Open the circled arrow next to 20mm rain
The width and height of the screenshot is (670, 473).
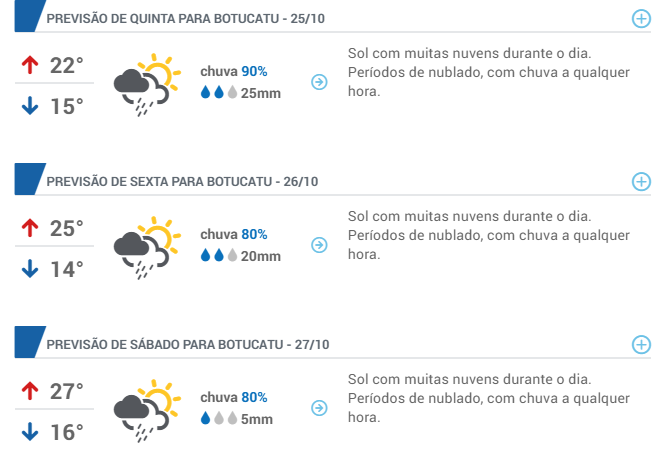[319, 245]
